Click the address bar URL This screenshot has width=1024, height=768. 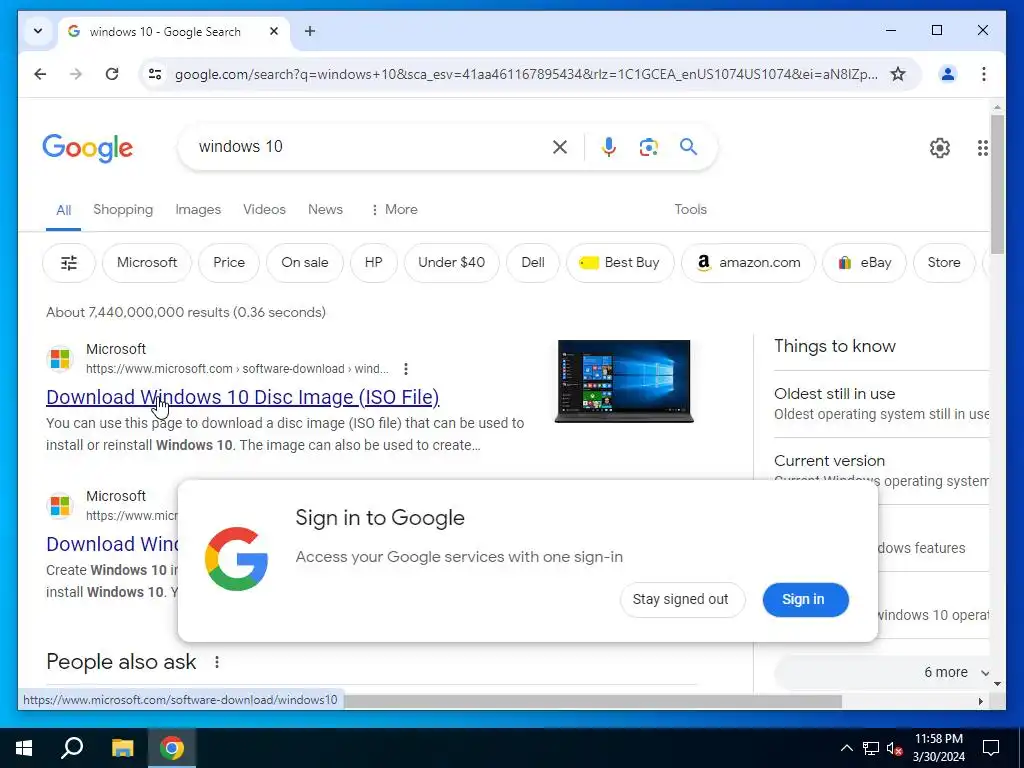click(x=526, y=74)
